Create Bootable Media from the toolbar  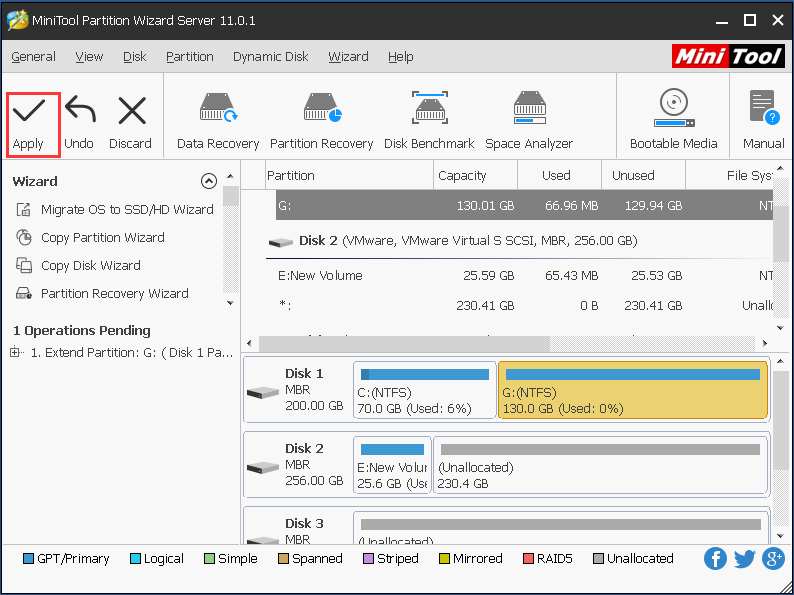pos(673,110)
